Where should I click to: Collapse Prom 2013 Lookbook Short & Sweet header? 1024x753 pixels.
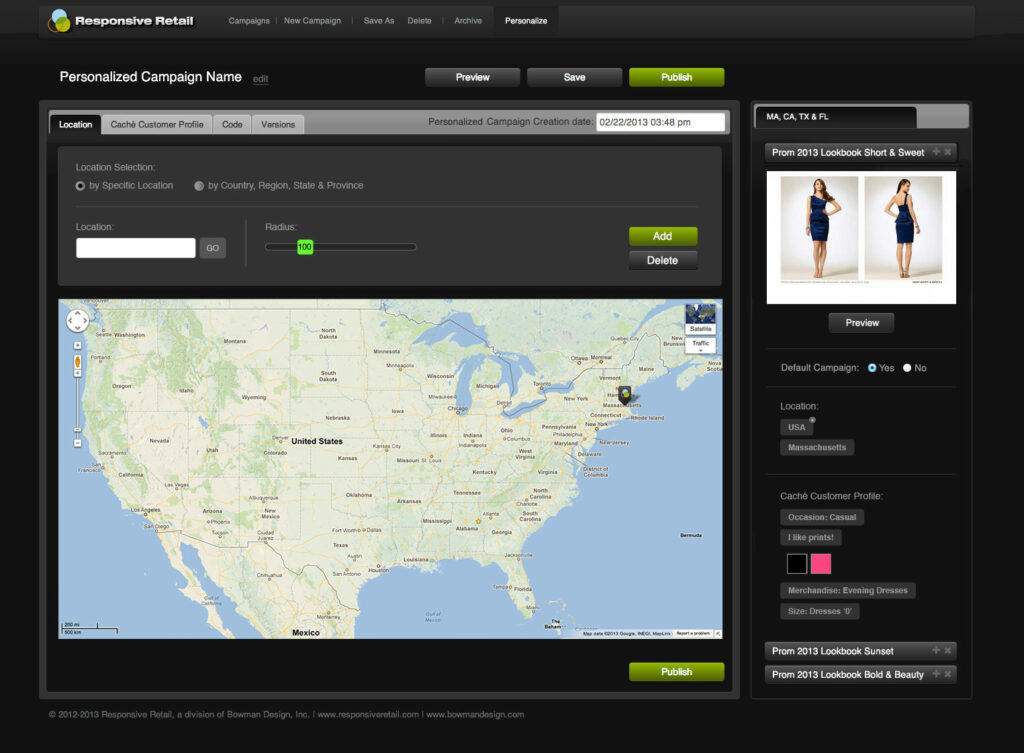(860, 152)
